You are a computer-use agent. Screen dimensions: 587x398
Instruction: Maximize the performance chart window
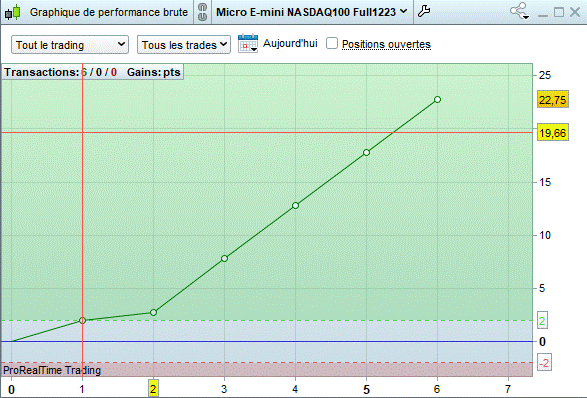[559, 12]
